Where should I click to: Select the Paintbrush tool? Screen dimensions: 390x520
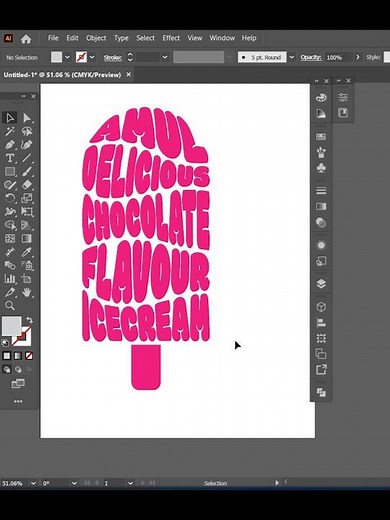point(27,171)
